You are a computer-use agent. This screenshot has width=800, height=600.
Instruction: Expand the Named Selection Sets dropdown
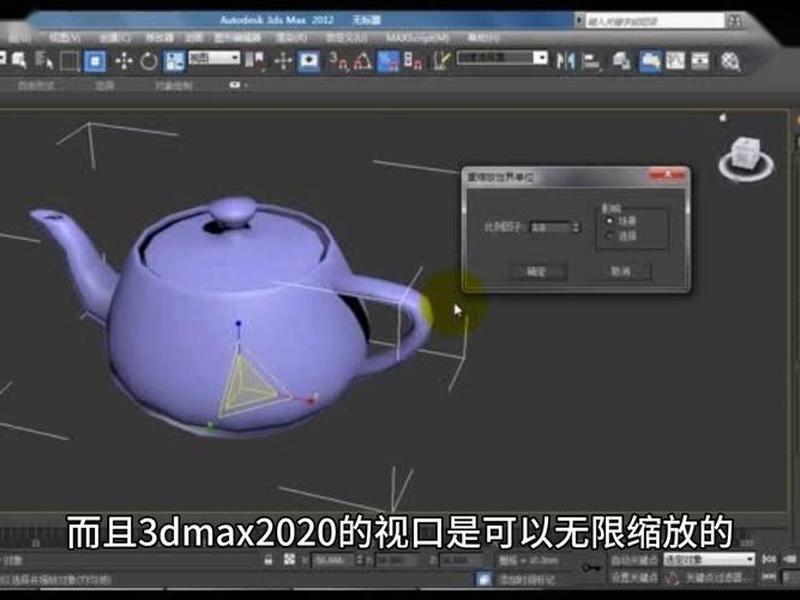coord(540,58)
